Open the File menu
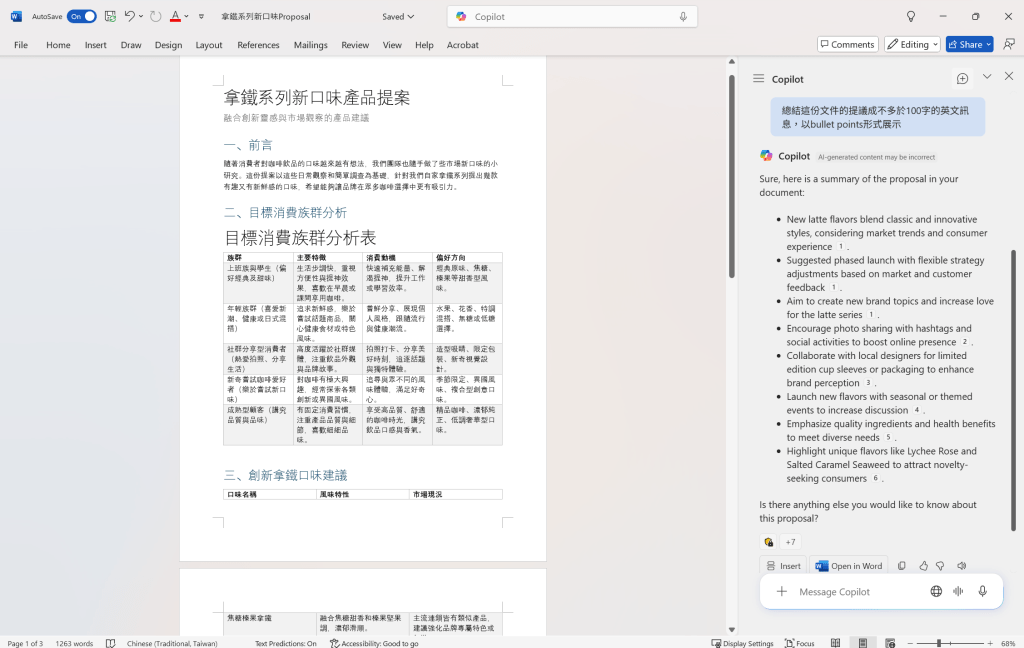The height and width of the screenshot is (648, 1024). pyautogui.click(x=21, y=44)
